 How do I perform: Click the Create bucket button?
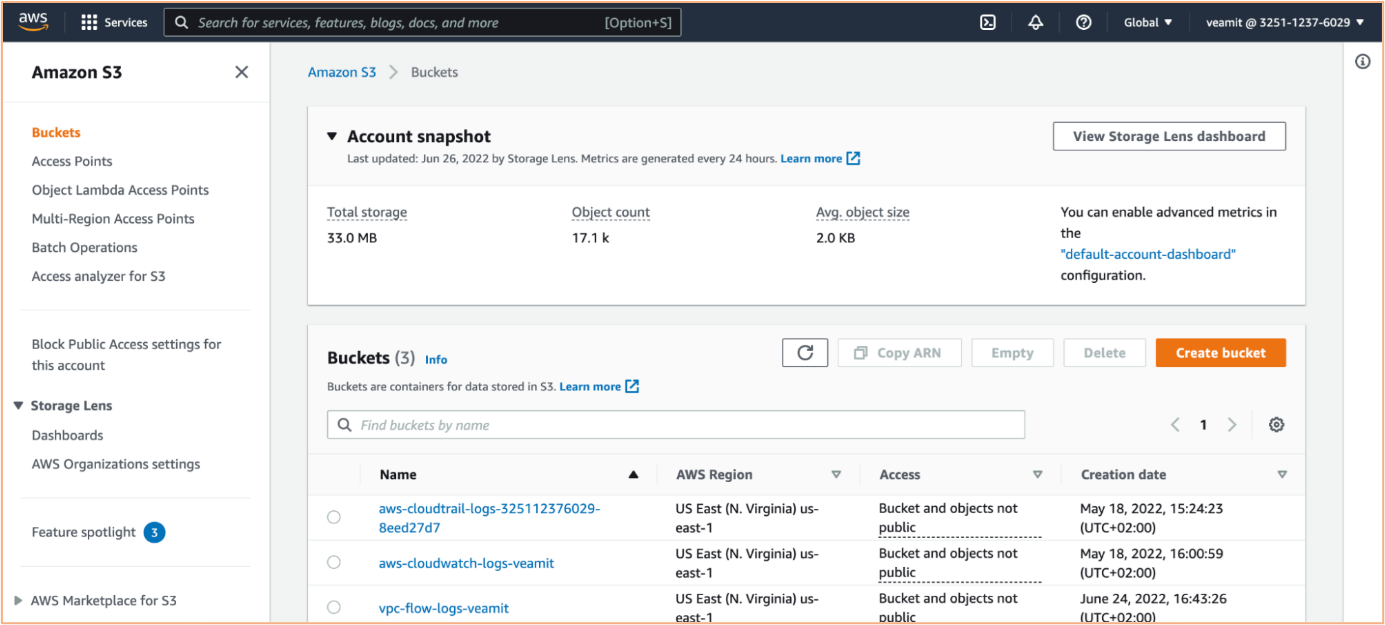pos(1221,353)
